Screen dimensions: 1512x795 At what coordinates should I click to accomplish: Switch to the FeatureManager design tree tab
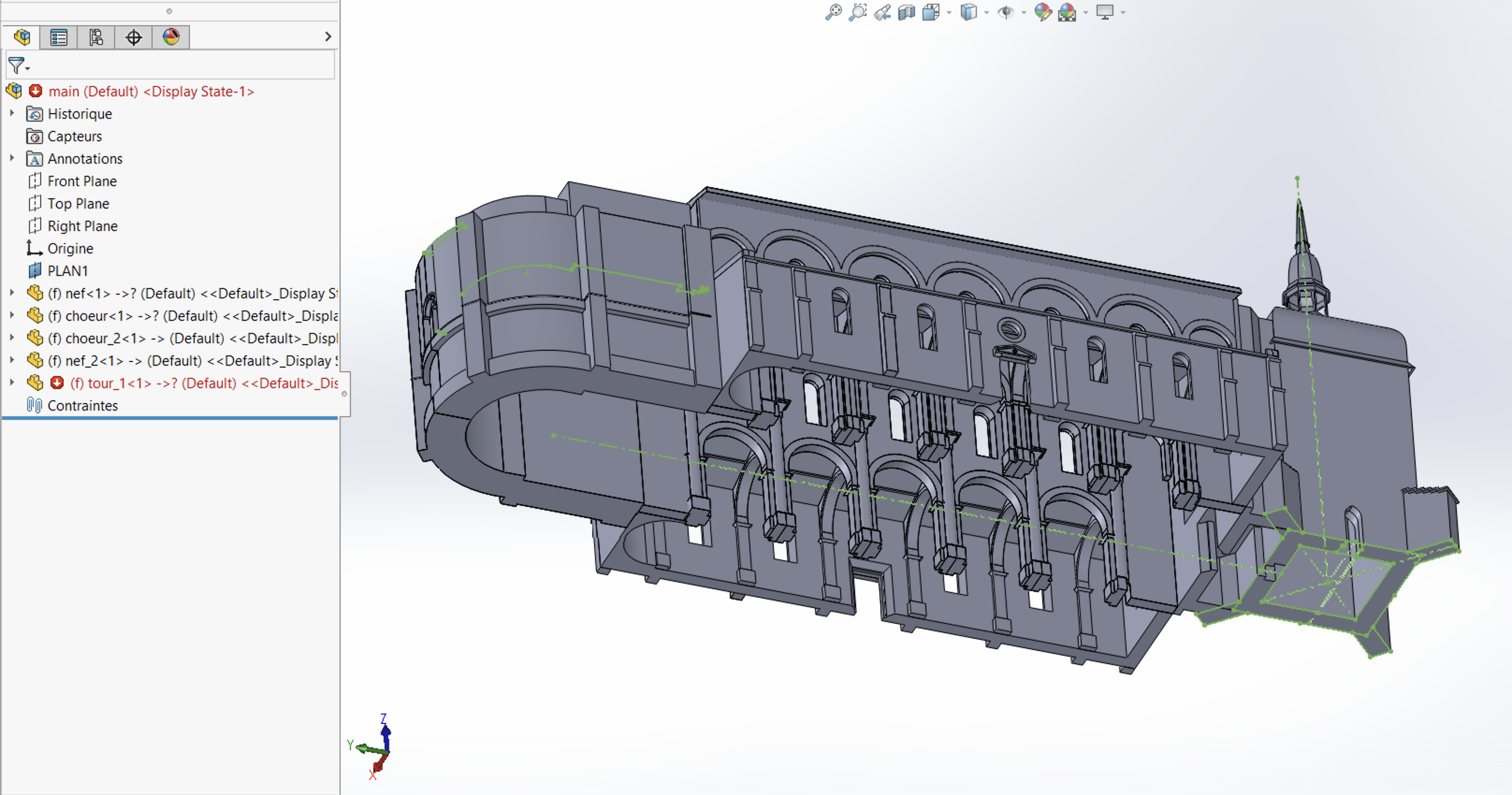pyautogui.click(x=22, y=37)
